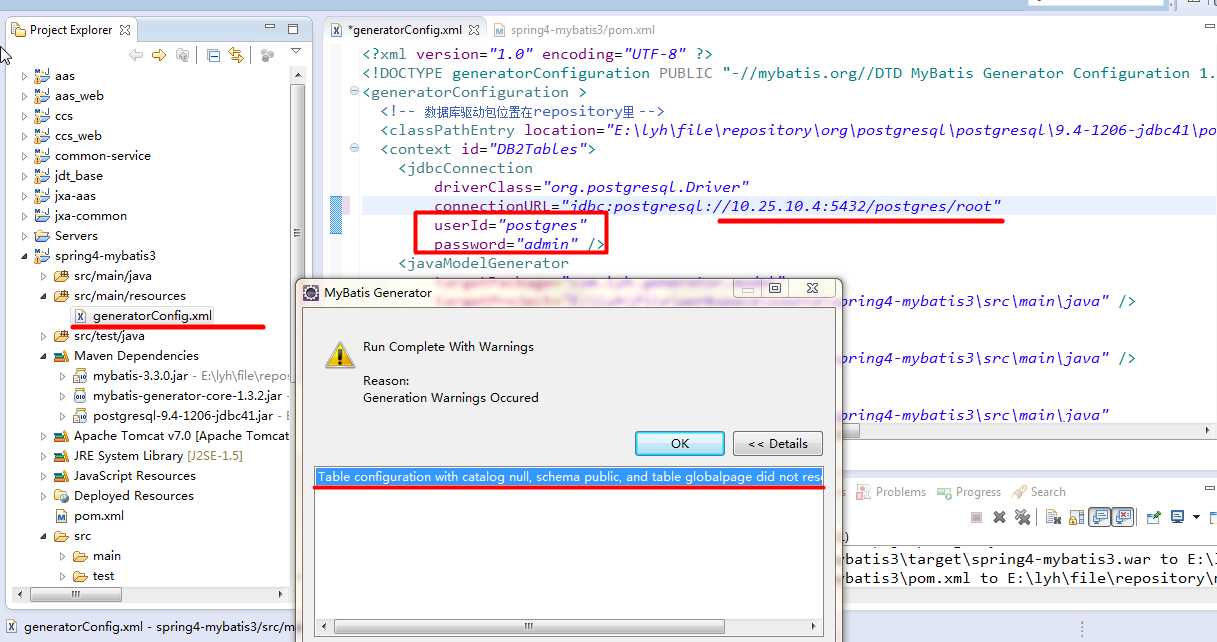Collapse the spring4-mybatis3 project node
Image resolution: width=1217 pixels, height=642 pixels.
[x=26, y=256]
